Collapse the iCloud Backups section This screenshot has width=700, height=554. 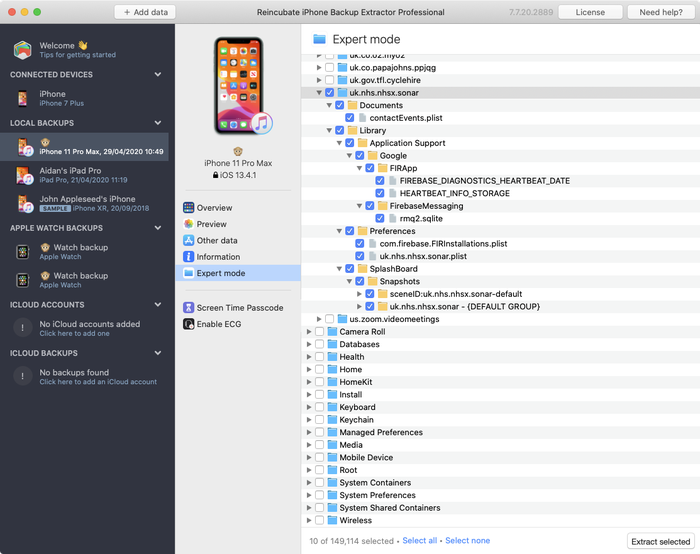click(x=158, y=353)
